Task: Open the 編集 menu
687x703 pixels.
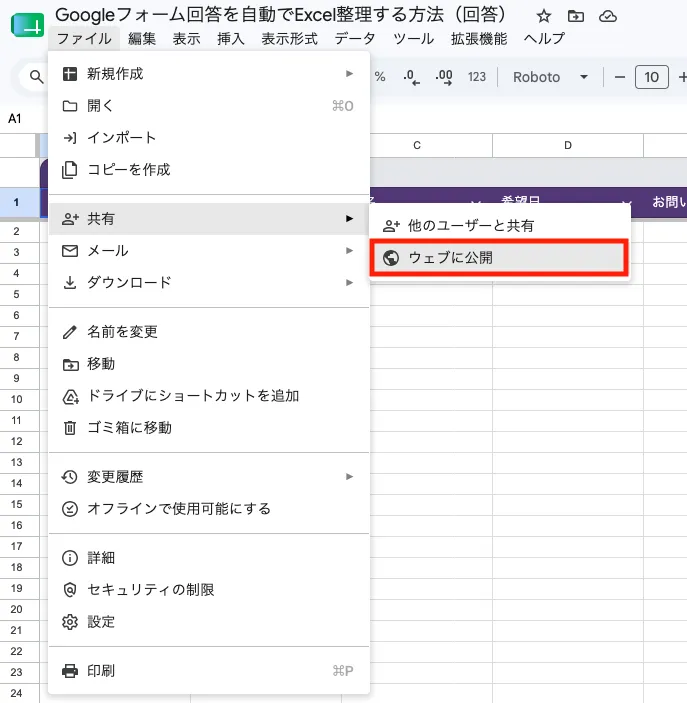Action: coord(142,39)
